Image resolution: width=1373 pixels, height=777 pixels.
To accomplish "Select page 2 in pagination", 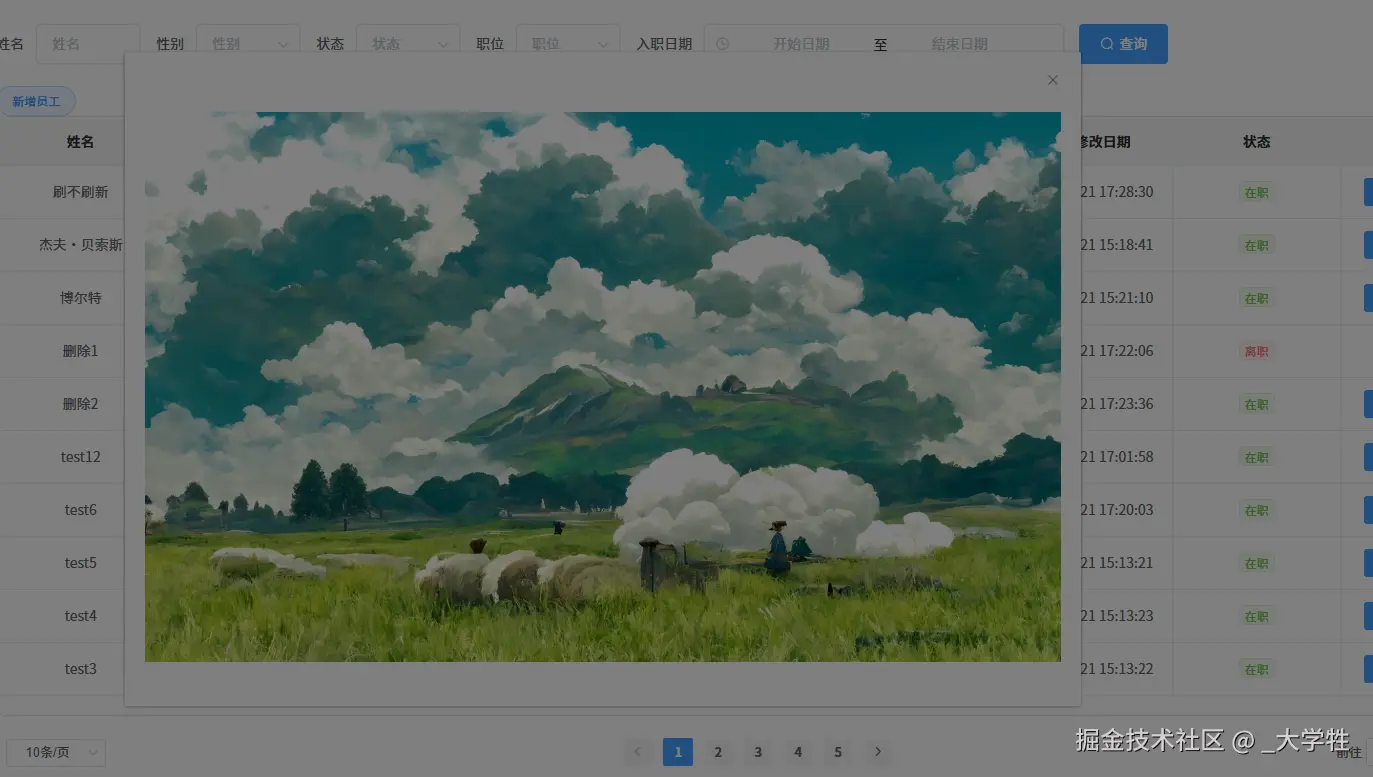I will (718, 752).
